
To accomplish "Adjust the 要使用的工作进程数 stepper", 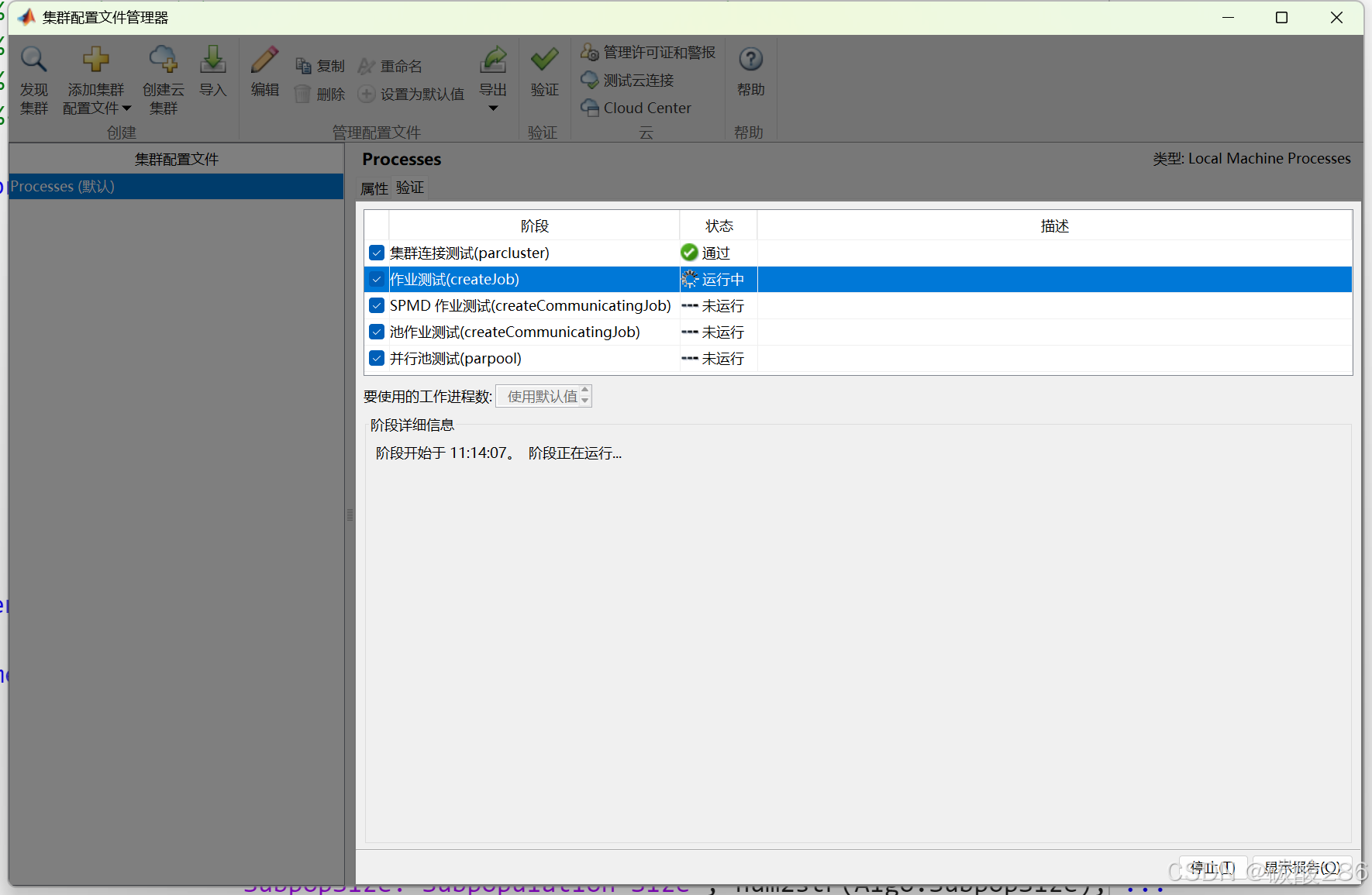I will 585,395.
